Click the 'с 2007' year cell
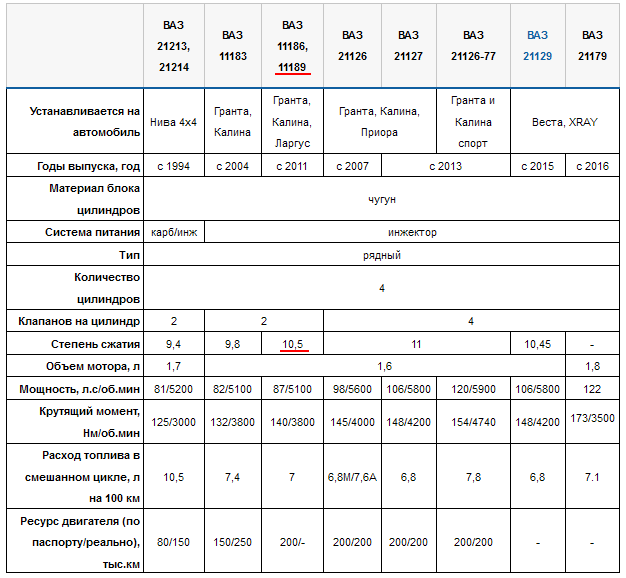Image resolution: width=626 pixels, height=578 pixels. click(x=352, y=166)
